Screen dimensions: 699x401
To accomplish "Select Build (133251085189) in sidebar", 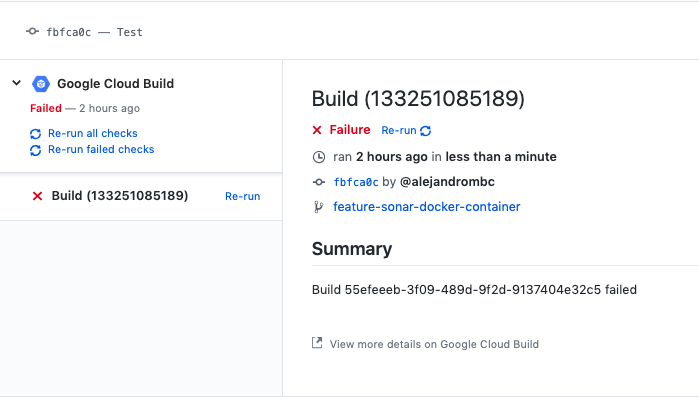I will [x=120, y=196].
